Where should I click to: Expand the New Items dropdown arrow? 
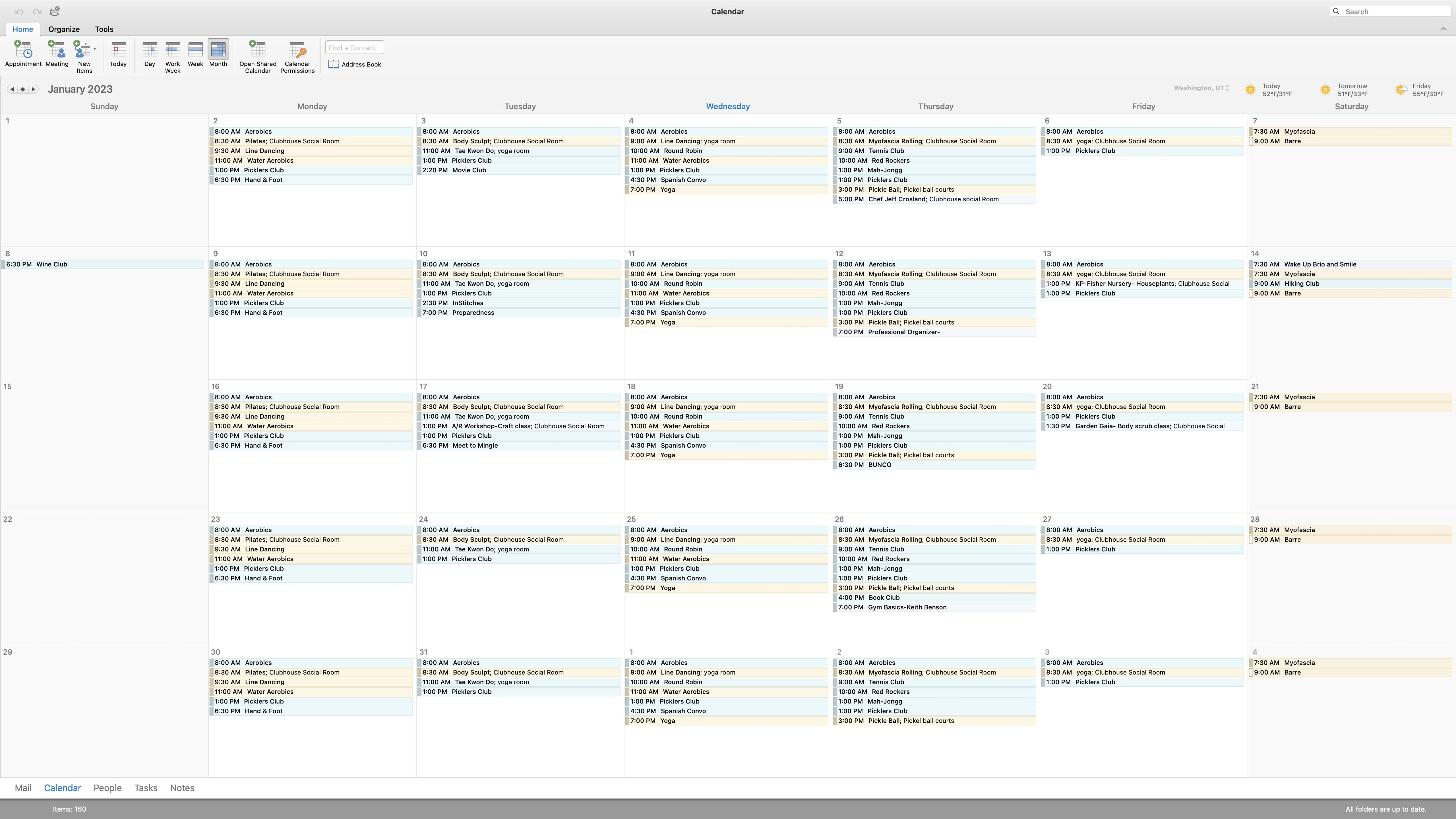pyautogui.click(x=94, y=49)
